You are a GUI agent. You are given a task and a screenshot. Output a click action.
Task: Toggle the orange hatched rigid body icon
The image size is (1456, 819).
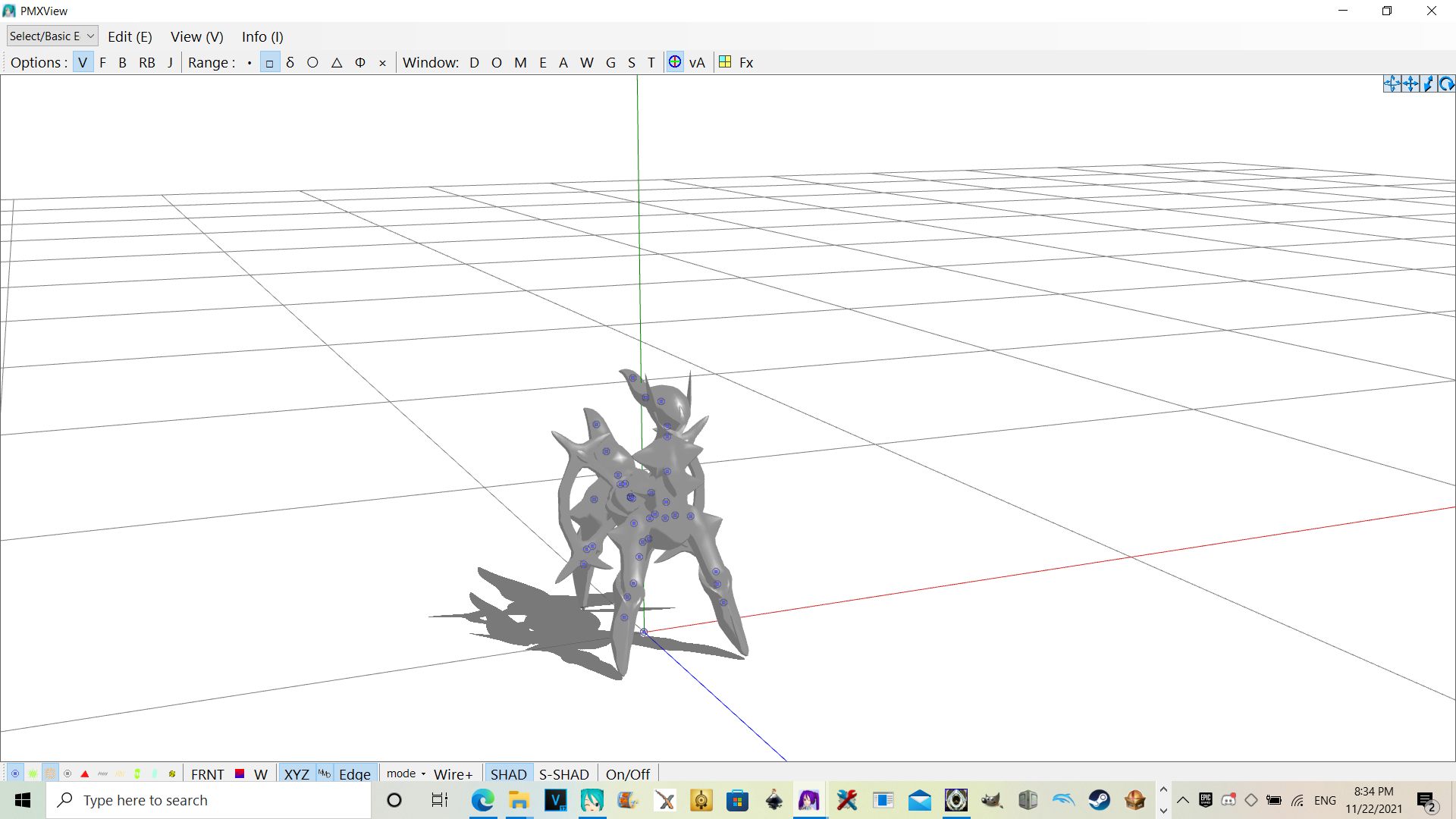(x=50, y=773)
